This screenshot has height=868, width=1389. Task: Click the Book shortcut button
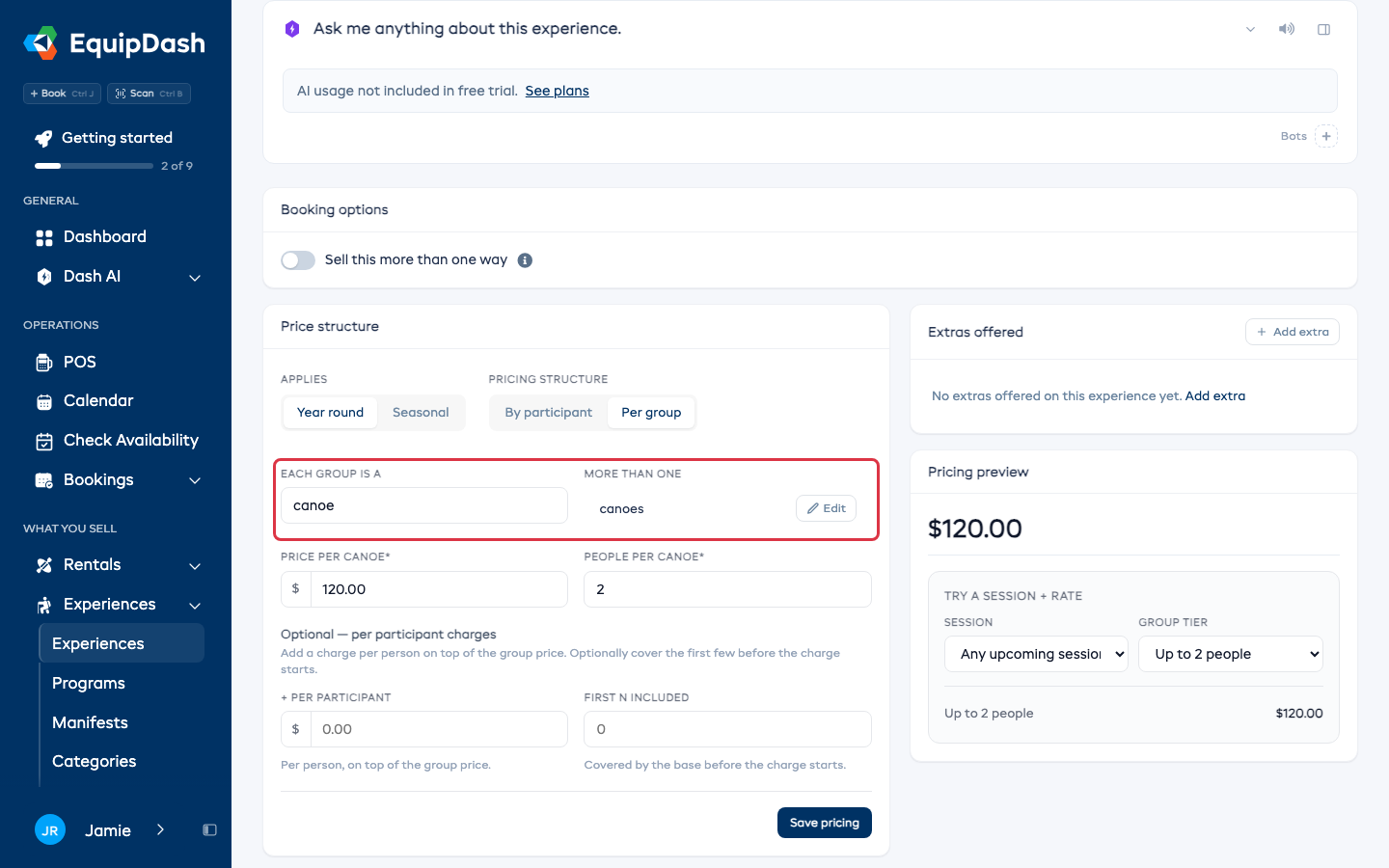click(x=62, y=94)
